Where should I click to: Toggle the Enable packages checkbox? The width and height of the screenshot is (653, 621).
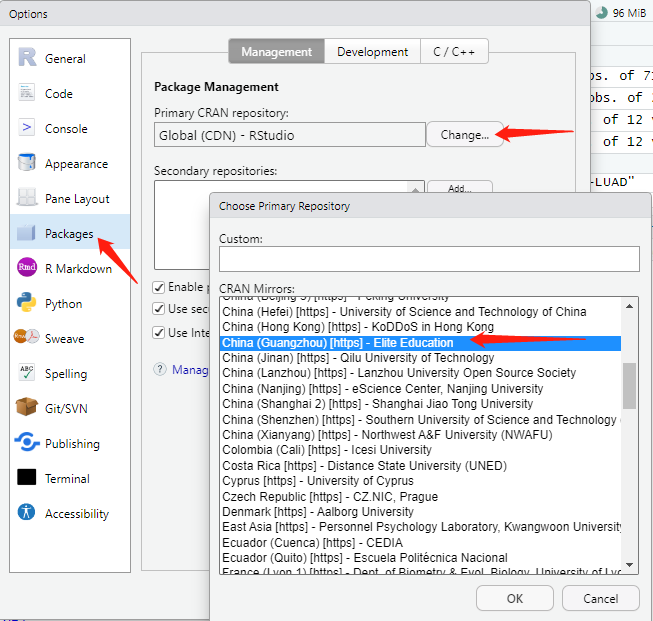[x=158, y=287]
